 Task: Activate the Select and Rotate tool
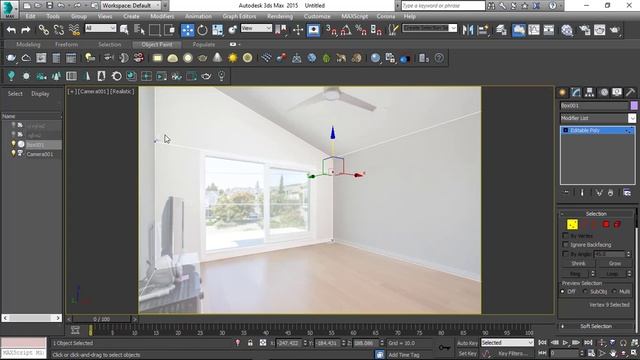point(202,30)
